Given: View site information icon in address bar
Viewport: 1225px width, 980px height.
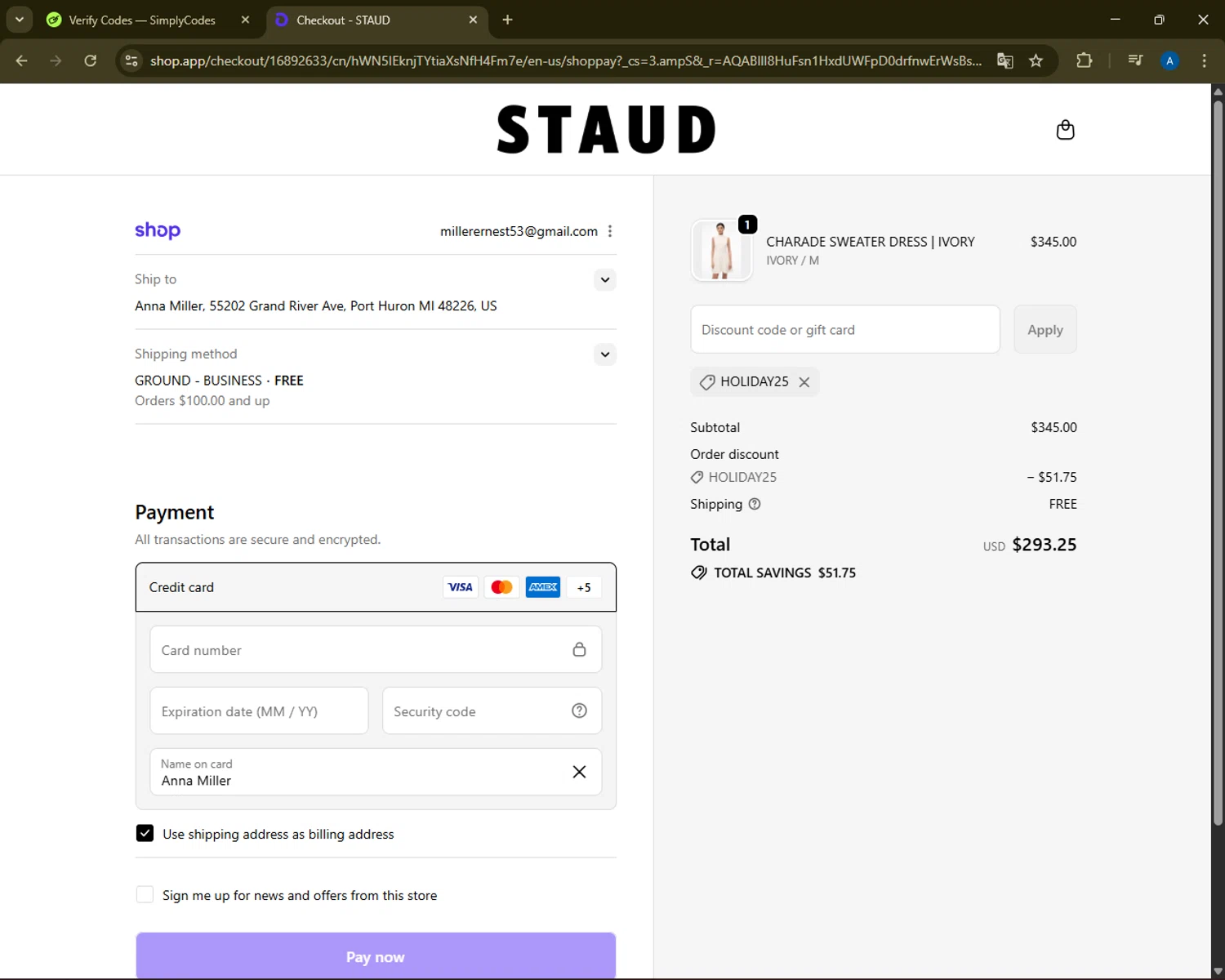Looking at the screenshot, I should (131, 60).
